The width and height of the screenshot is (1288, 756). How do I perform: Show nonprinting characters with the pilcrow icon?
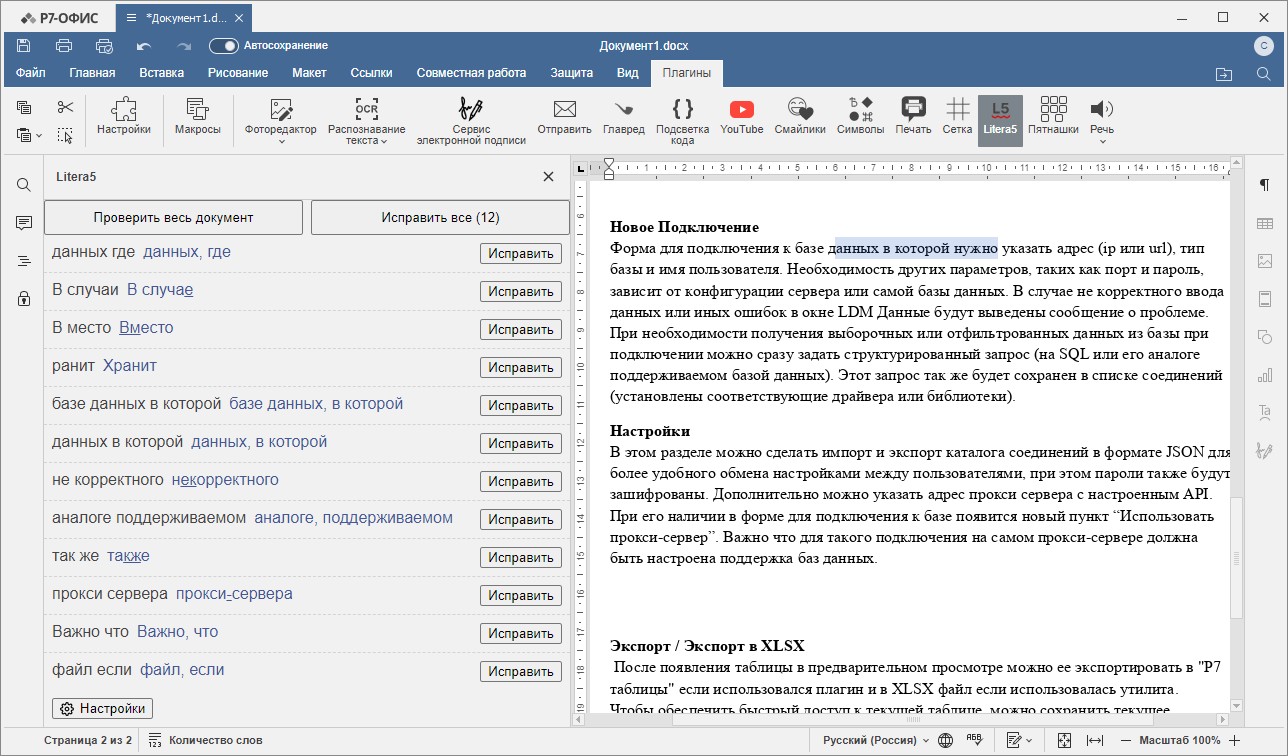click(x=1264, y=185)
